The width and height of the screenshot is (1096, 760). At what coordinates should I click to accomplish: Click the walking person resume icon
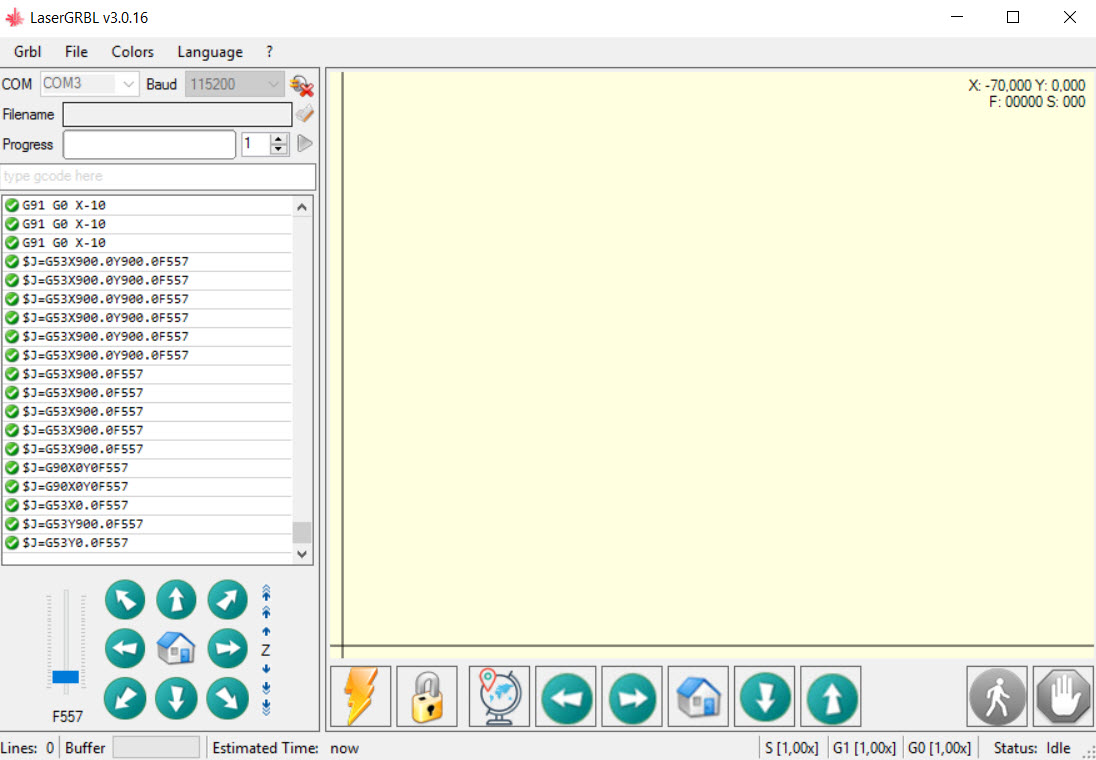pos(997,696)
